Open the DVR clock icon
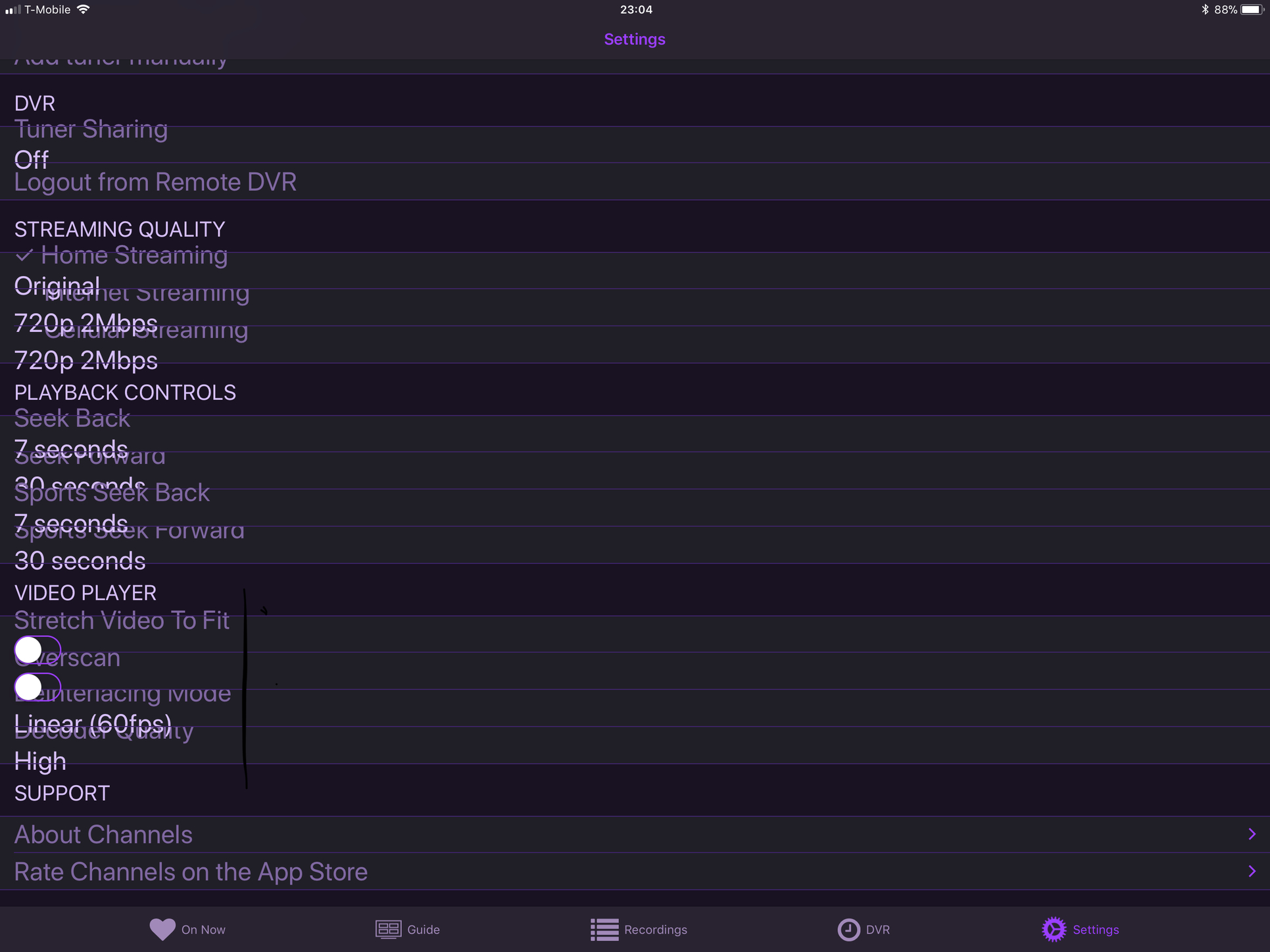Viewport: 1270px width, 952px height. pos(848,929)
